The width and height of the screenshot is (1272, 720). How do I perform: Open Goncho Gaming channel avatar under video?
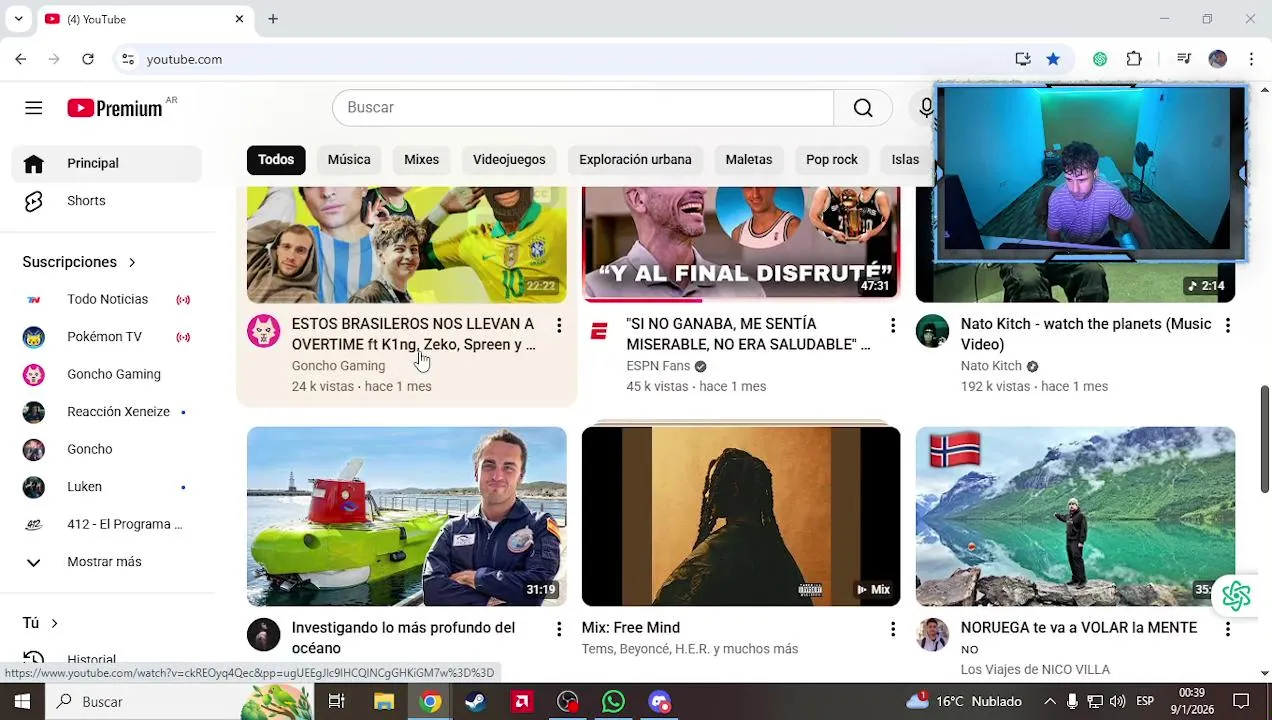pyautogui.click(x=264, y=331)
